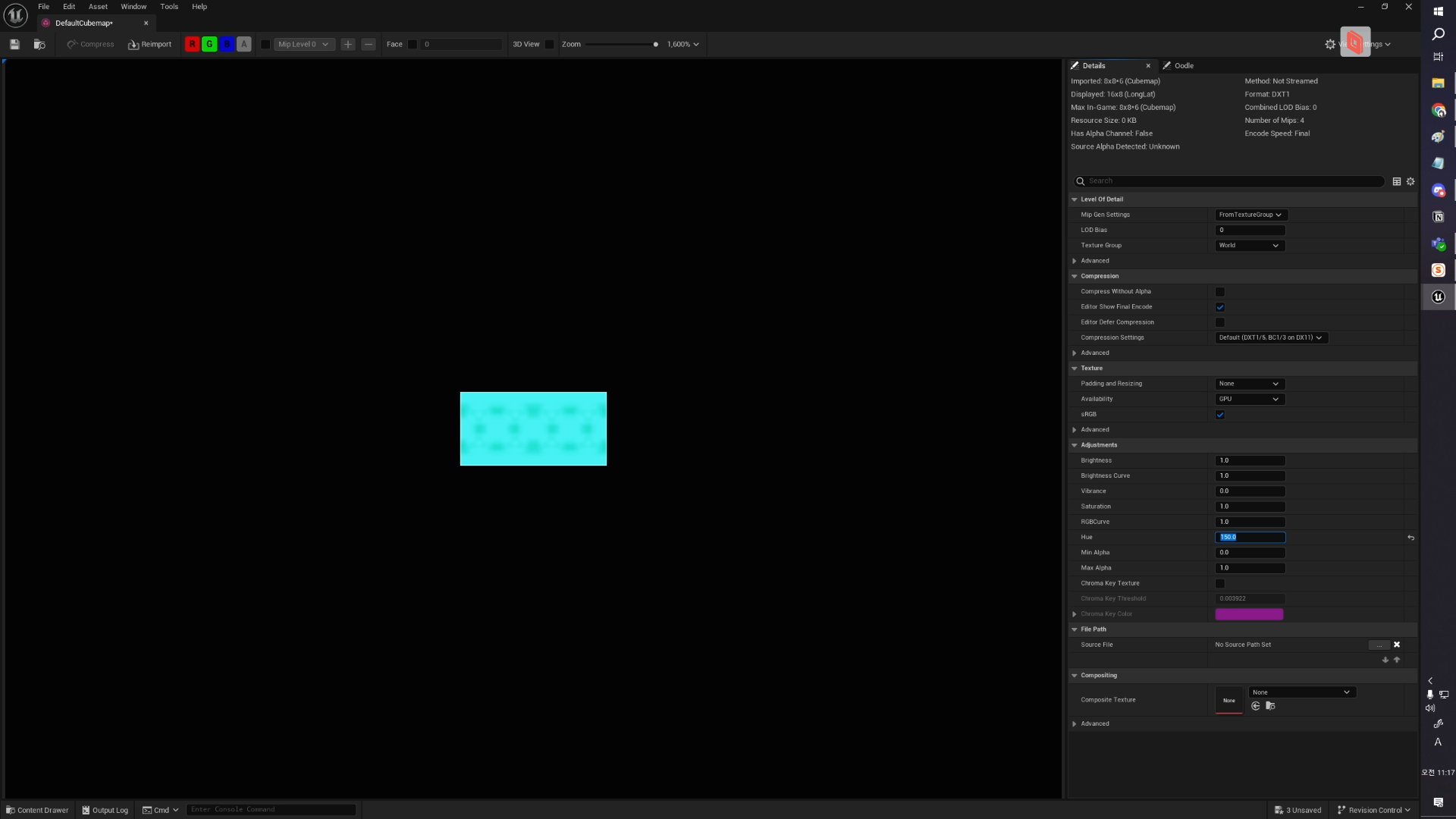Screen dimensions: 1456x819
Task: Click the Save asset icon
Action: click(14, 45)
